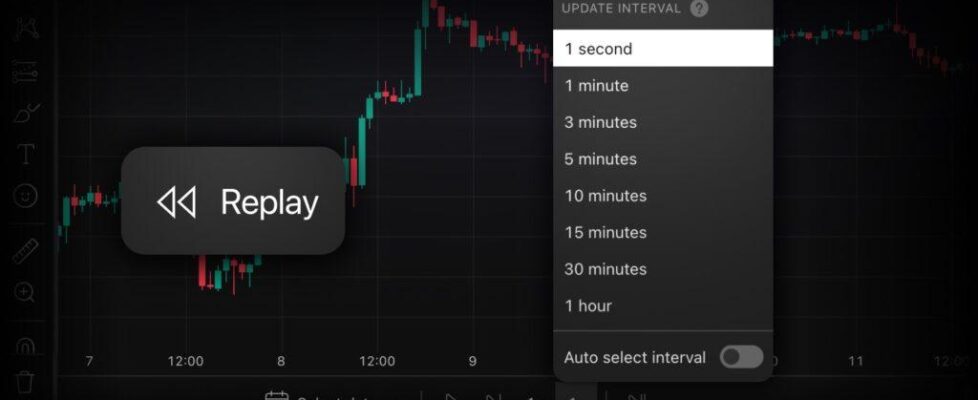Image resolution: width=978 pixels, height=400 pixels.
Task: Select the Text tool
Action: point(27,154)
